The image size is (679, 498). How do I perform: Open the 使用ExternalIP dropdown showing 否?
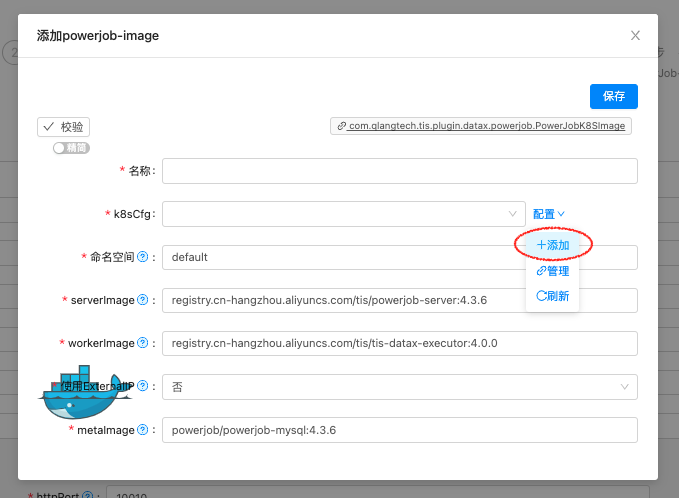[x=399, y=387]
